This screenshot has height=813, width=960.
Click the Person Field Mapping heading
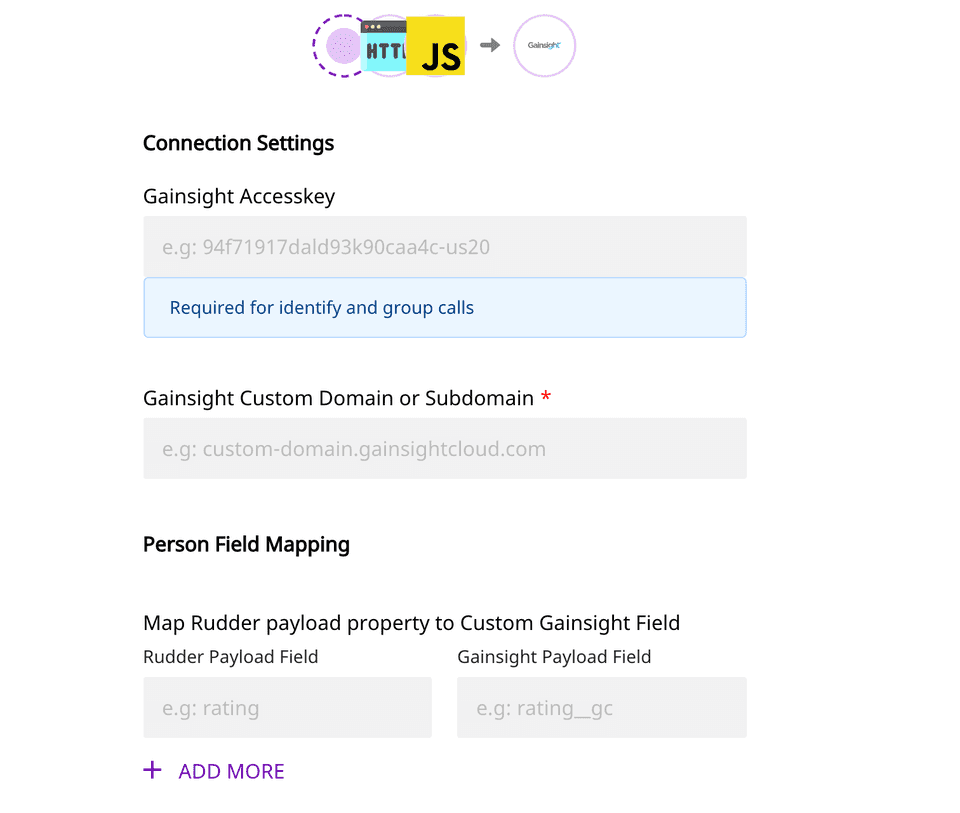[246, 544]
